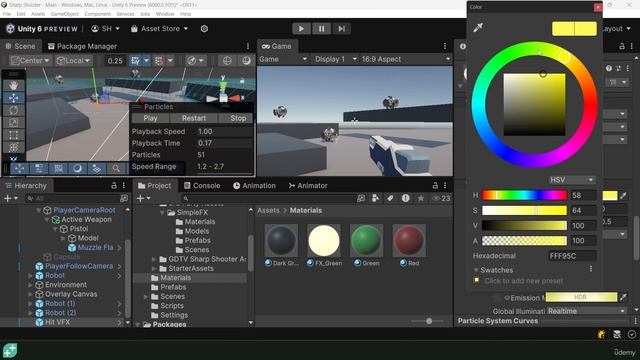This screenshot has width=640, height=360.
Task: Click green screen-recorder icon at bottom left
Action: (x=10, y=351)
